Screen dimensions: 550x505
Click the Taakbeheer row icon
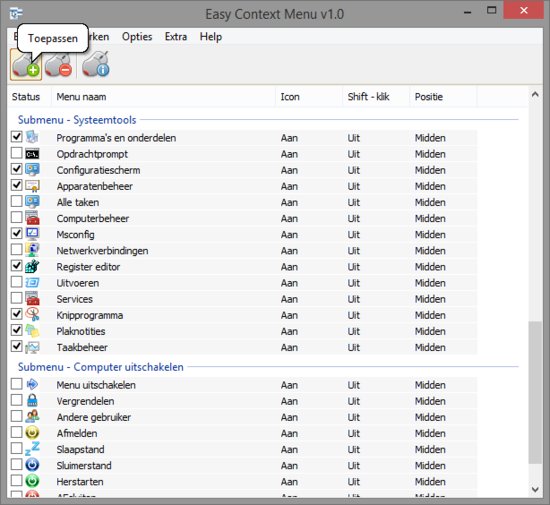tap(32, 347)
